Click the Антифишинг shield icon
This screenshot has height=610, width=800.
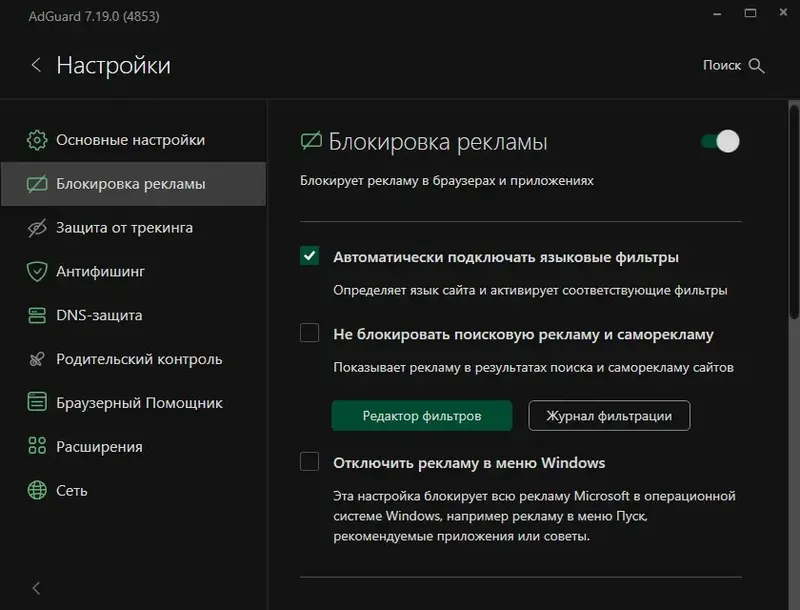(x=38, y=271)
